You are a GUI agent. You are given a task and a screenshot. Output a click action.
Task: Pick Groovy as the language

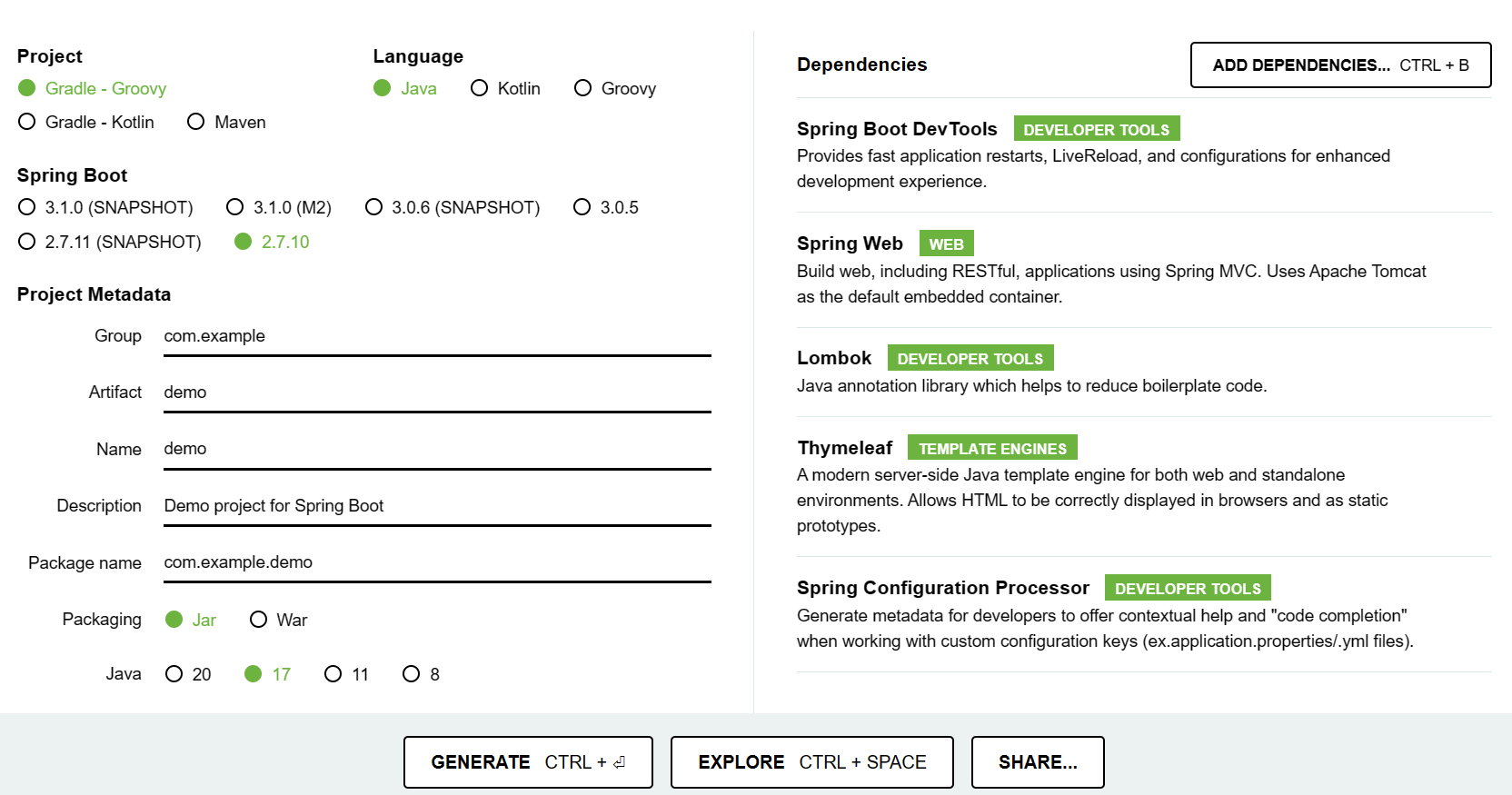(615, 88)
